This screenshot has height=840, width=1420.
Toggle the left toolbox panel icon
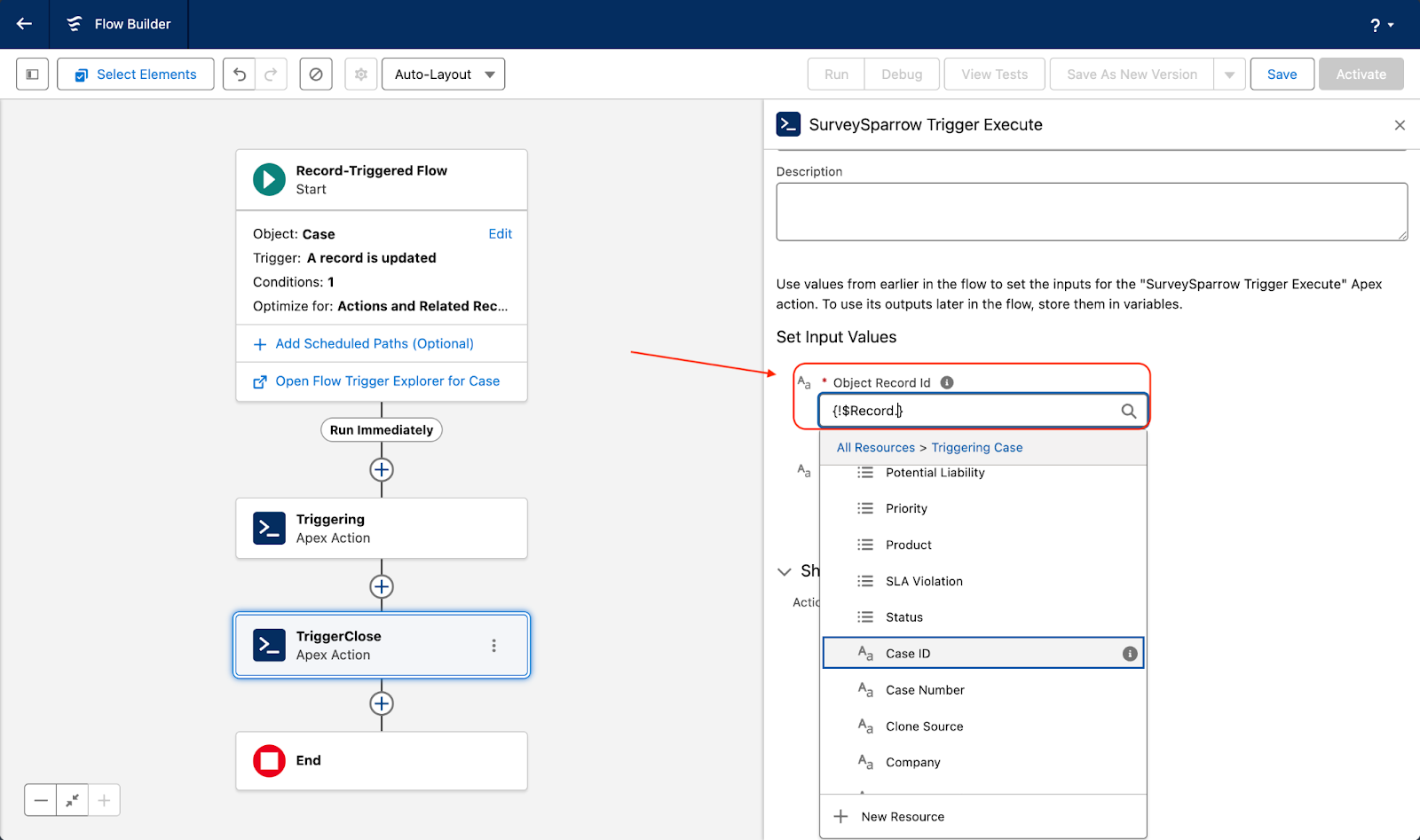point(32,75)
